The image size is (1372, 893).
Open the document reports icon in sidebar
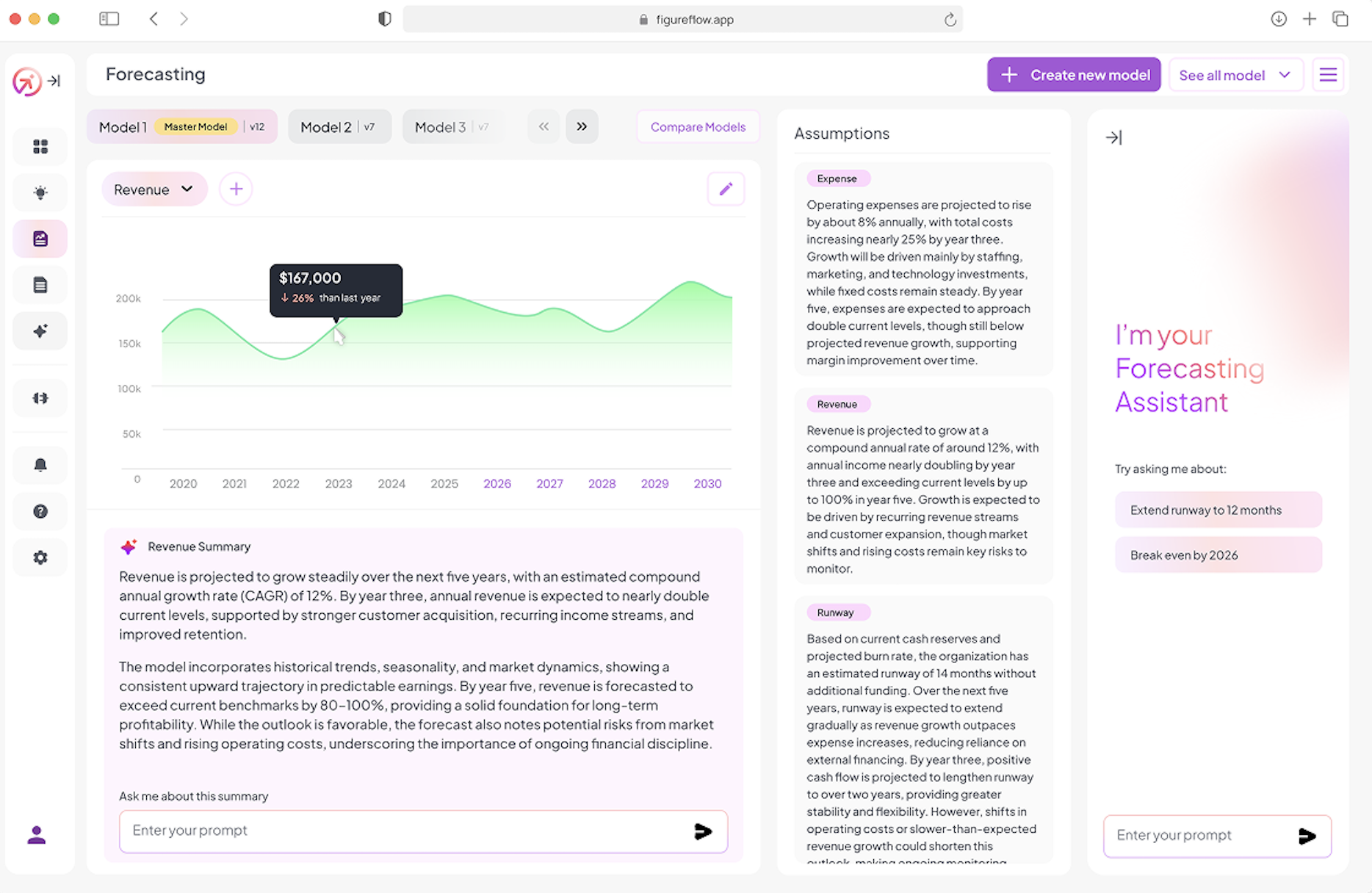click(40, 285)
